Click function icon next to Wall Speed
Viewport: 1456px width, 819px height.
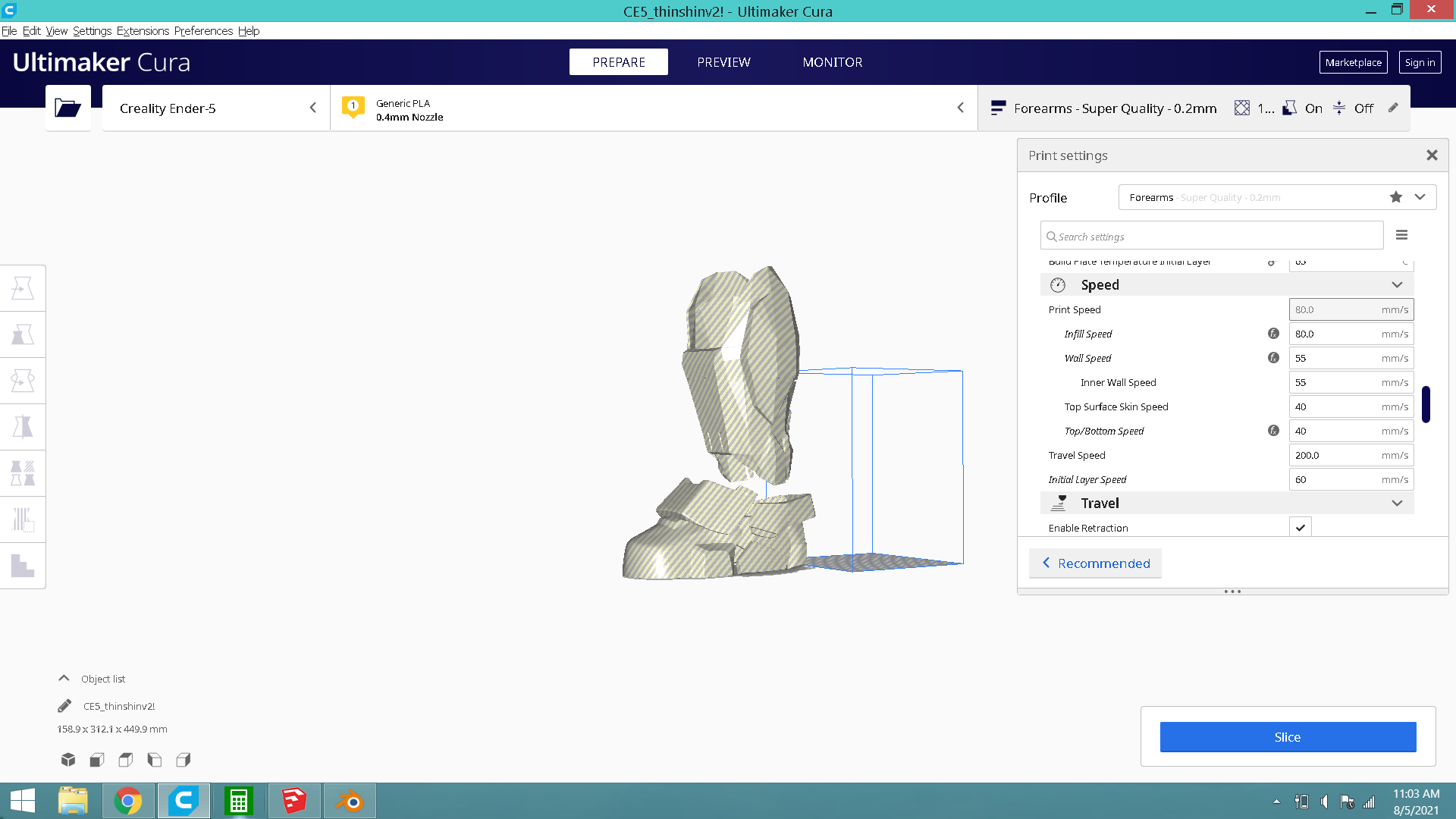(1273, 358)
